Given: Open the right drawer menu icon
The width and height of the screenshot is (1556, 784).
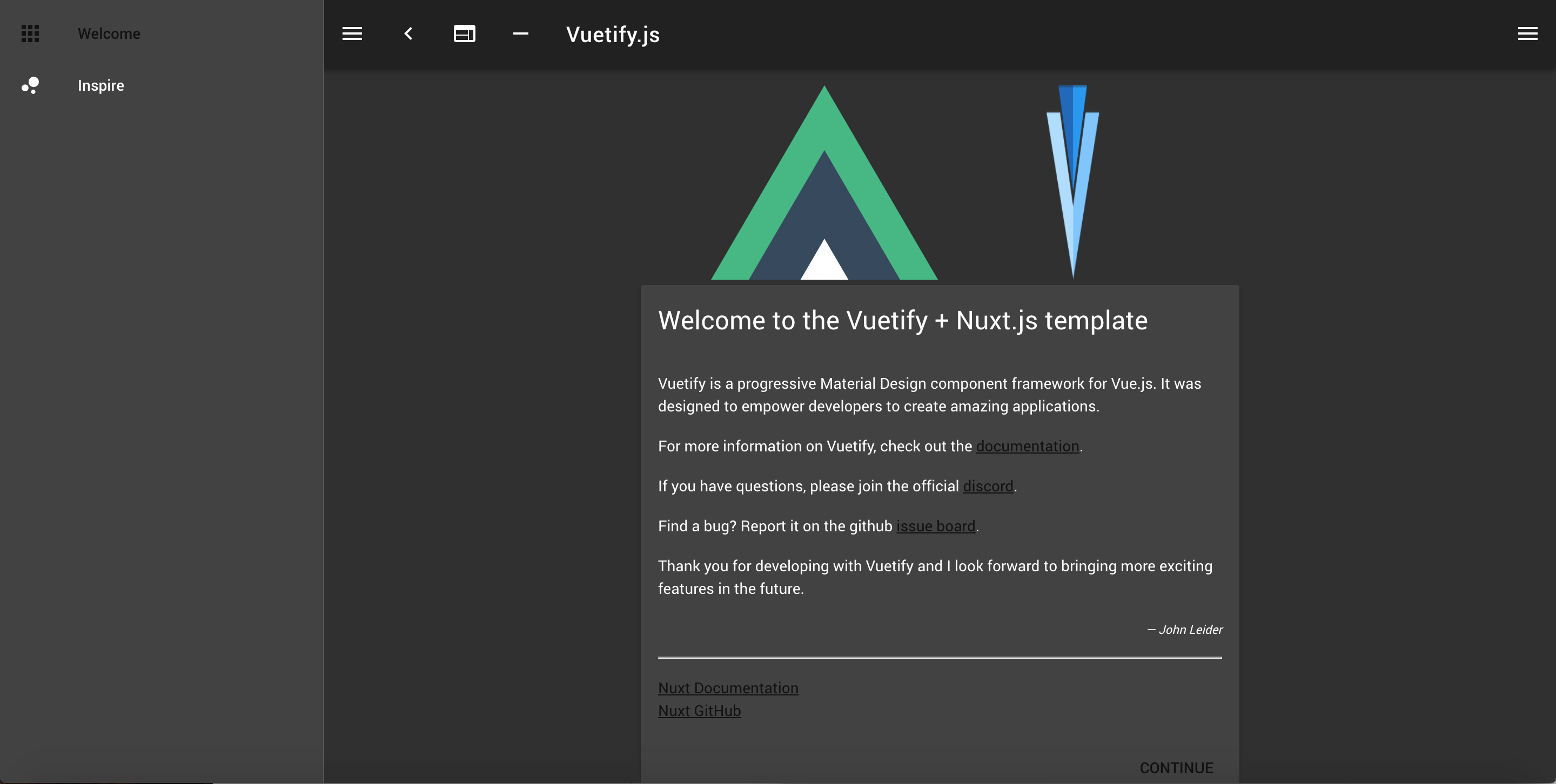Looking at the screenshot, I should pos(1527,34).
